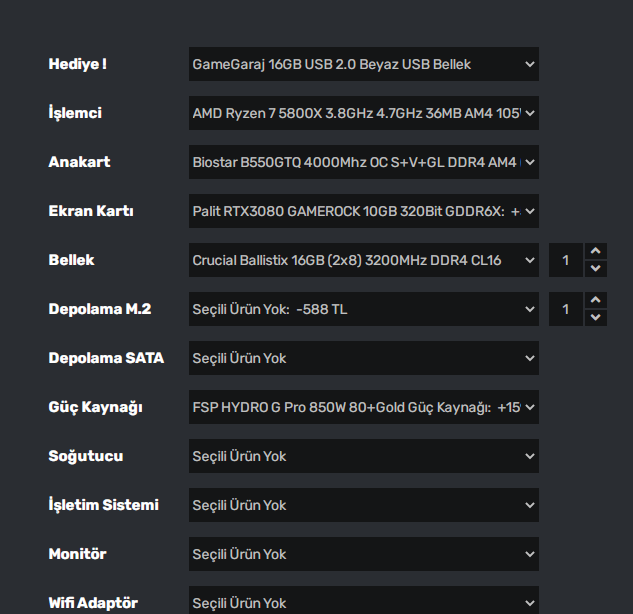633x614 pixels.
Task: Expand the Wifi Adaptör dropdown
Action: point(363,602)
